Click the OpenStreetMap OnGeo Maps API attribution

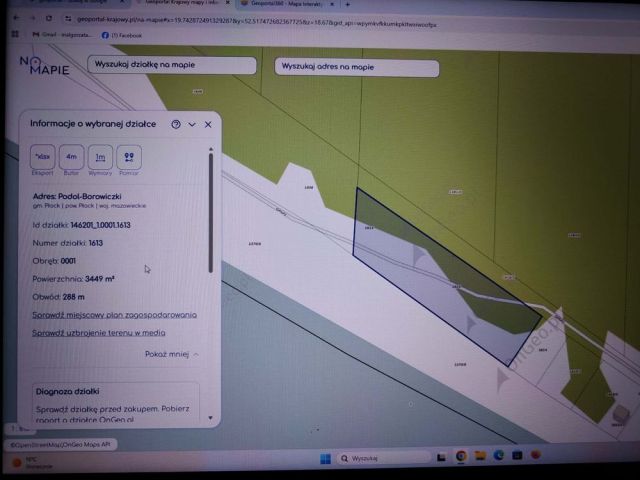click(x=60, y=444)
